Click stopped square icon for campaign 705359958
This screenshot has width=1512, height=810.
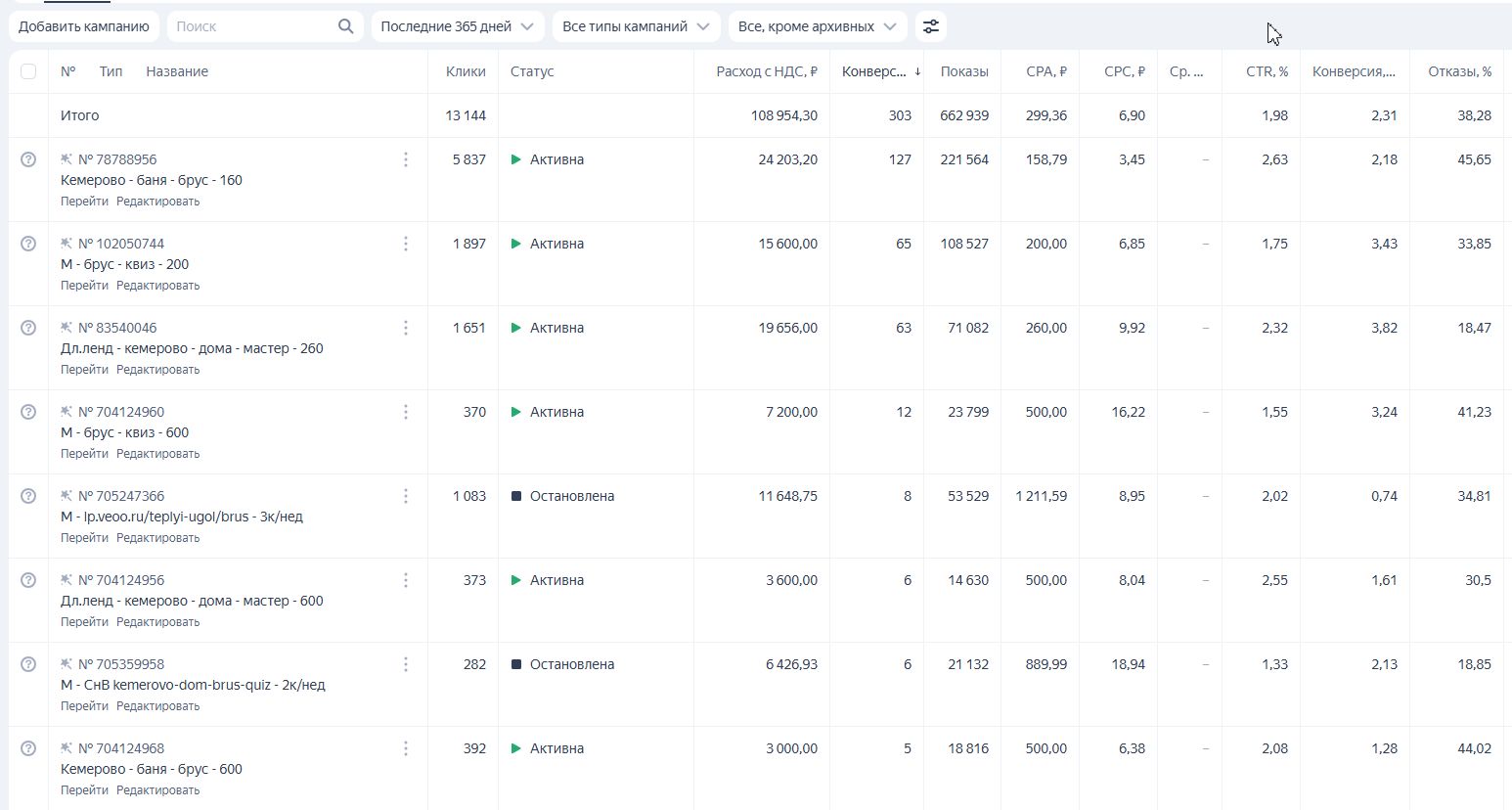point(516,664)
